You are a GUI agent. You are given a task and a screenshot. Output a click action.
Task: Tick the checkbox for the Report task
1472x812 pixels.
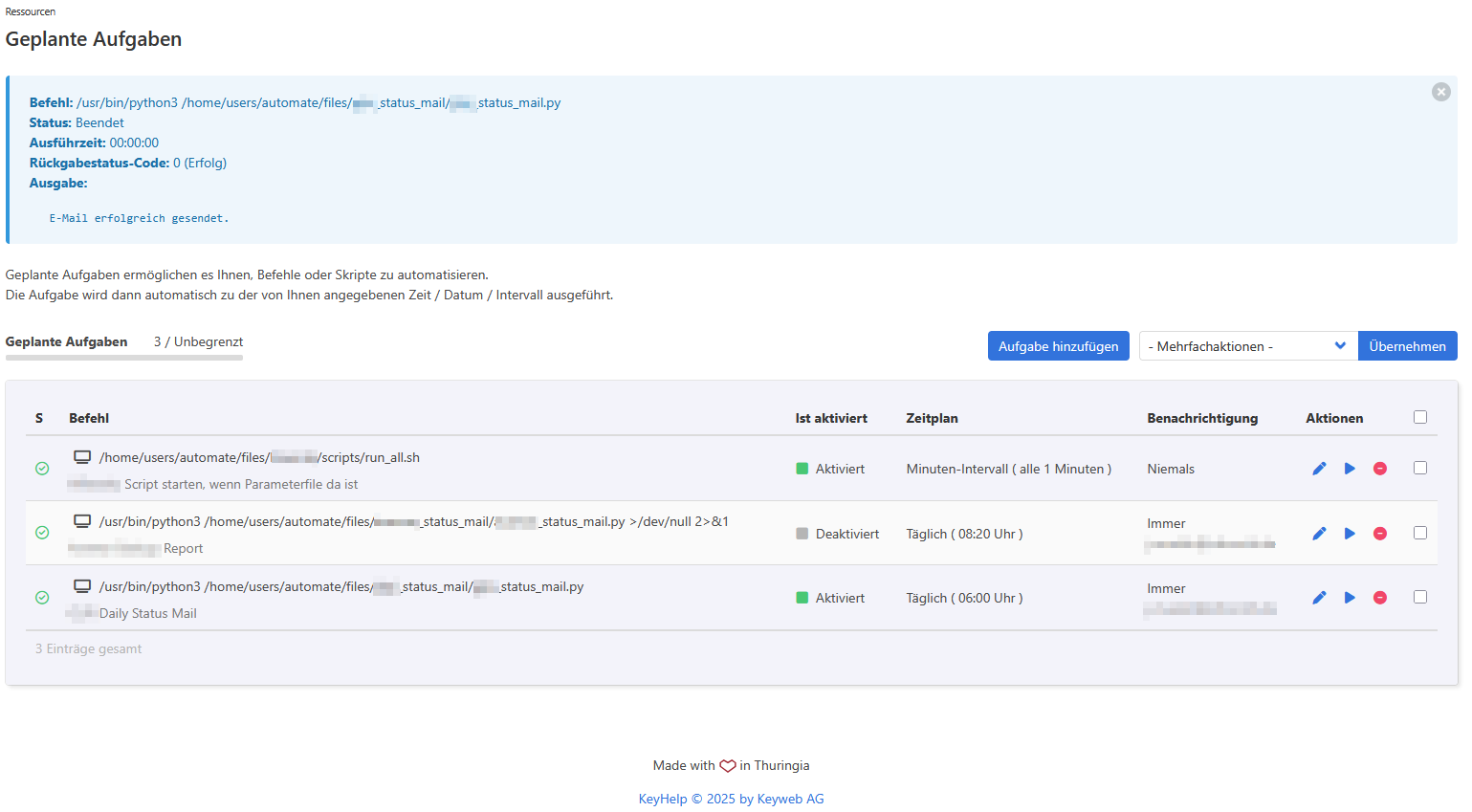(1420, 533)
